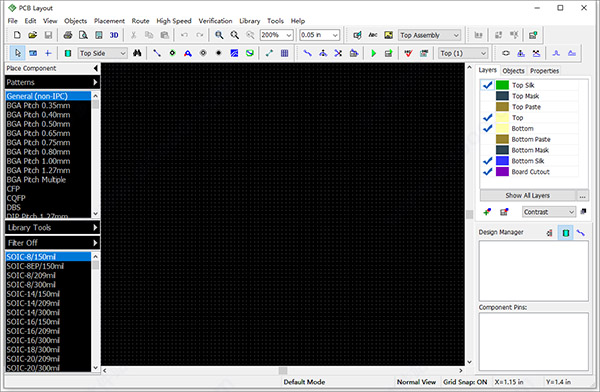Select the place table grid tool
Screen dimensions: 600x392
[284, 53]
